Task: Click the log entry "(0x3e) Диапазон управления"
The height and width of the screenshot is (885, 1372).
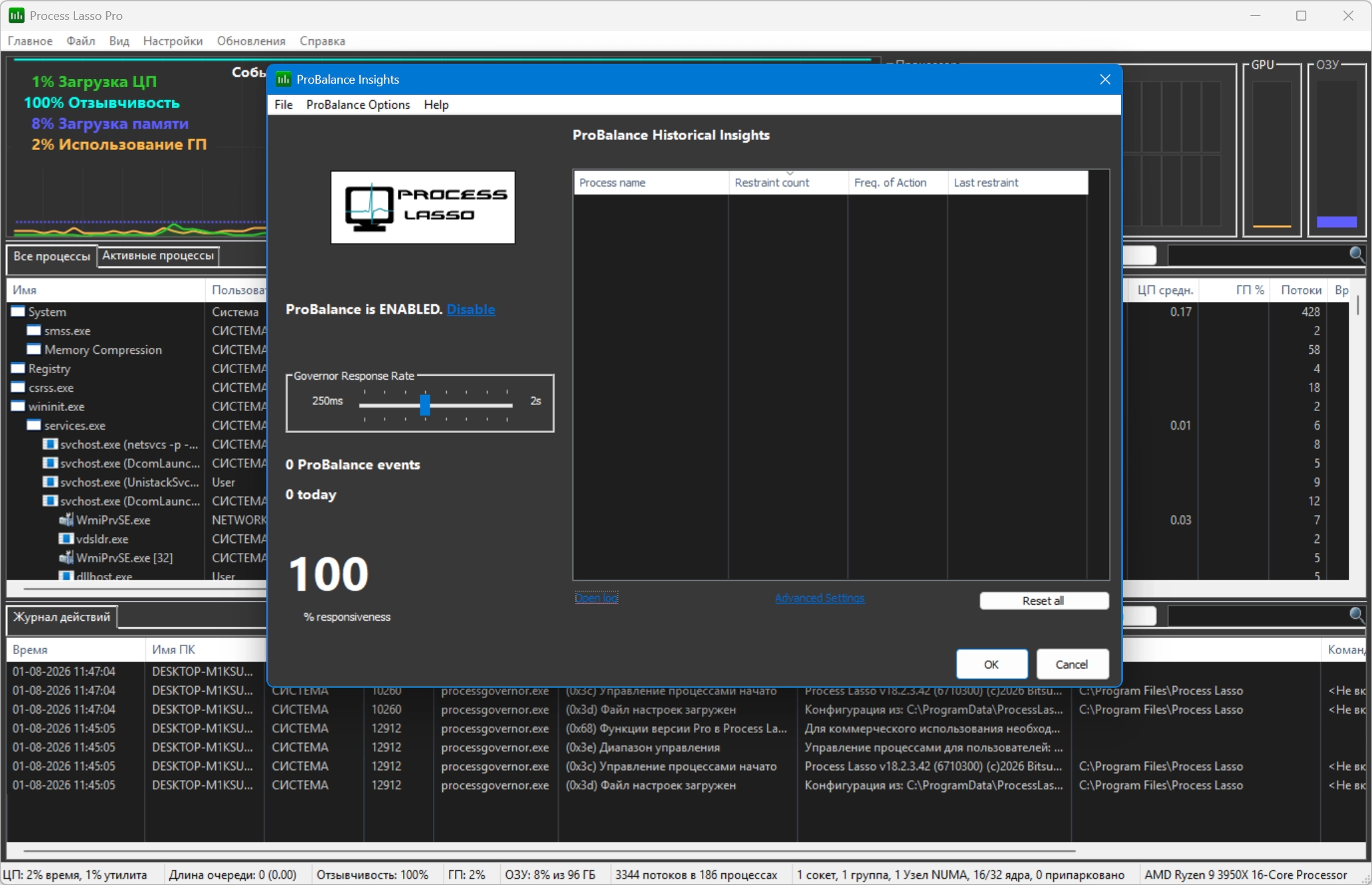Action: tap(643, 748)
